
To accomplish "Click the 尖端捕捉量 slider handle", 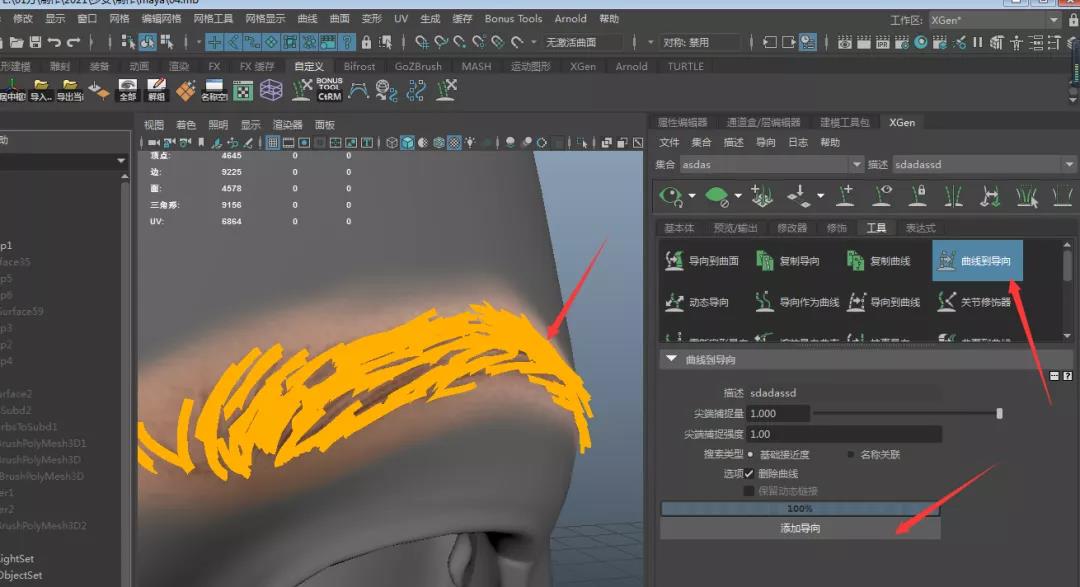I will [999, 413].
